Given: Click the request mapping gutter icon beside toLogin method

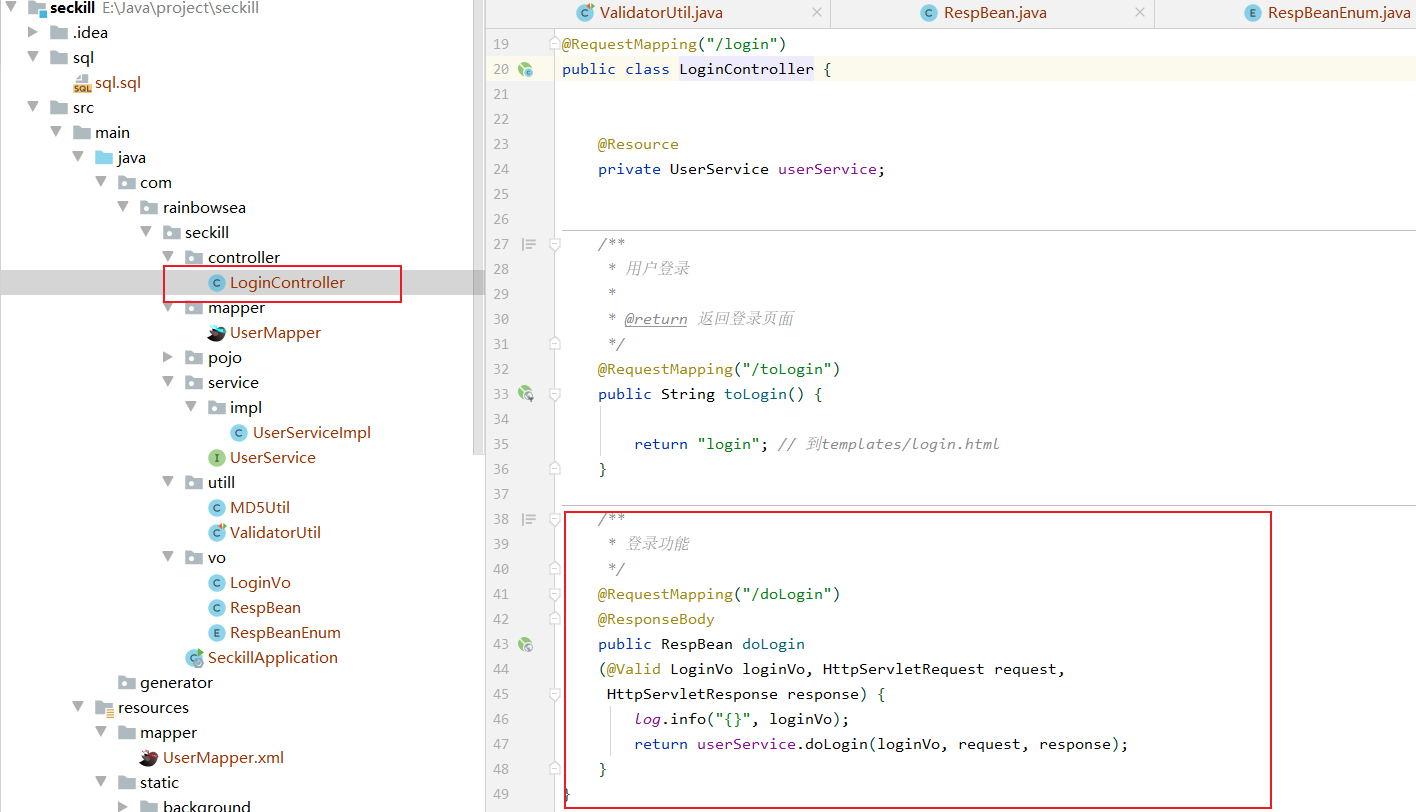Looking at the screenshot, I should click(525, 393).
